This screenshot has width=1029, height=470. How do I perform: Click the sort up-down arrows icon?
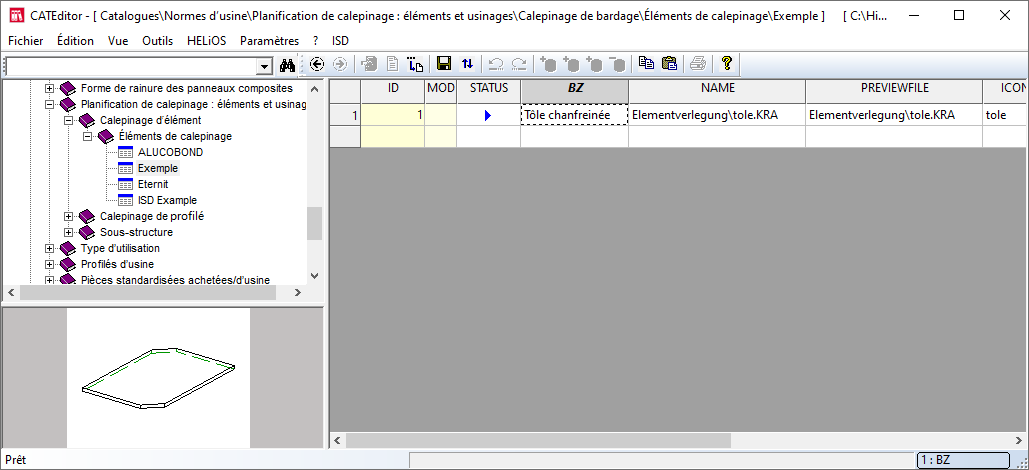pos(467,64)
